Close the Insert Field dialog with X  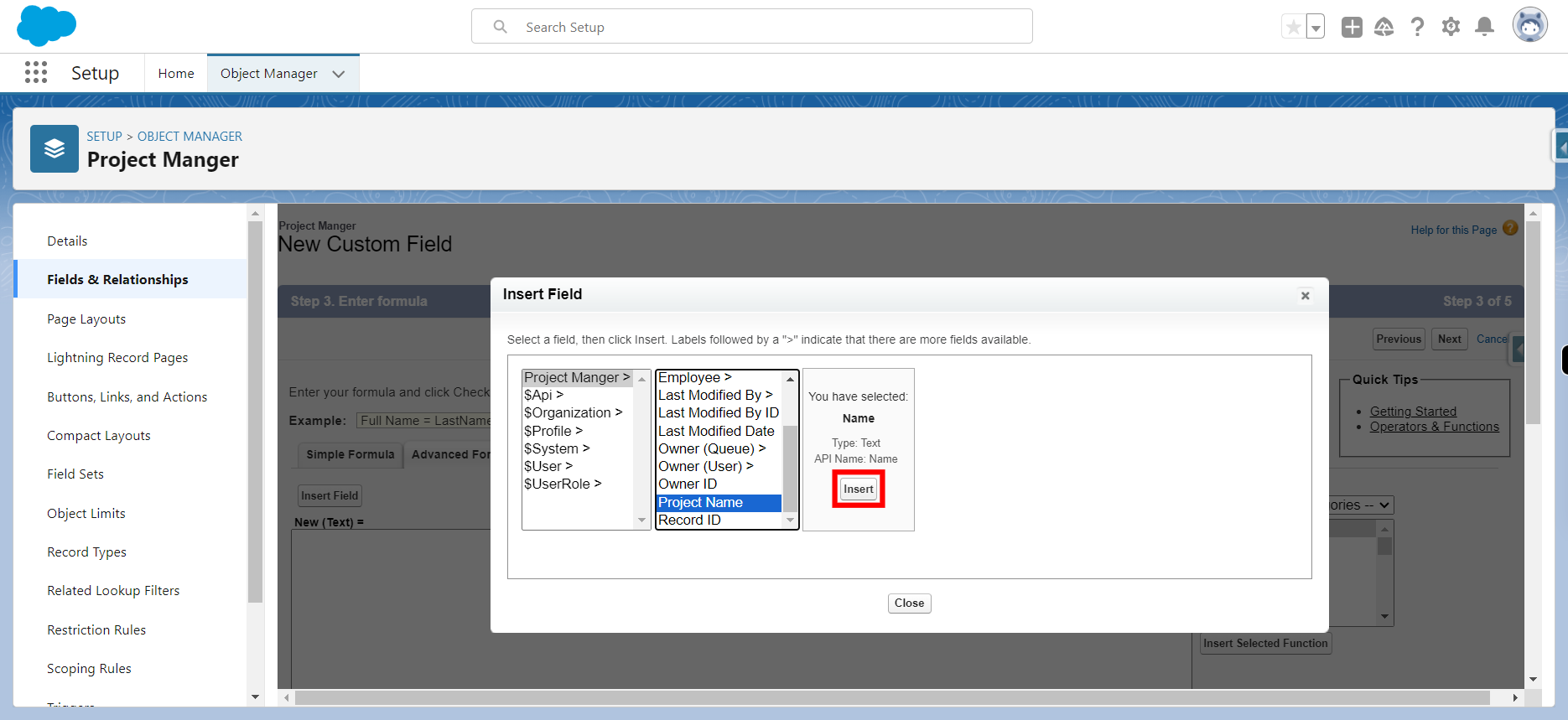[1306, 296]
